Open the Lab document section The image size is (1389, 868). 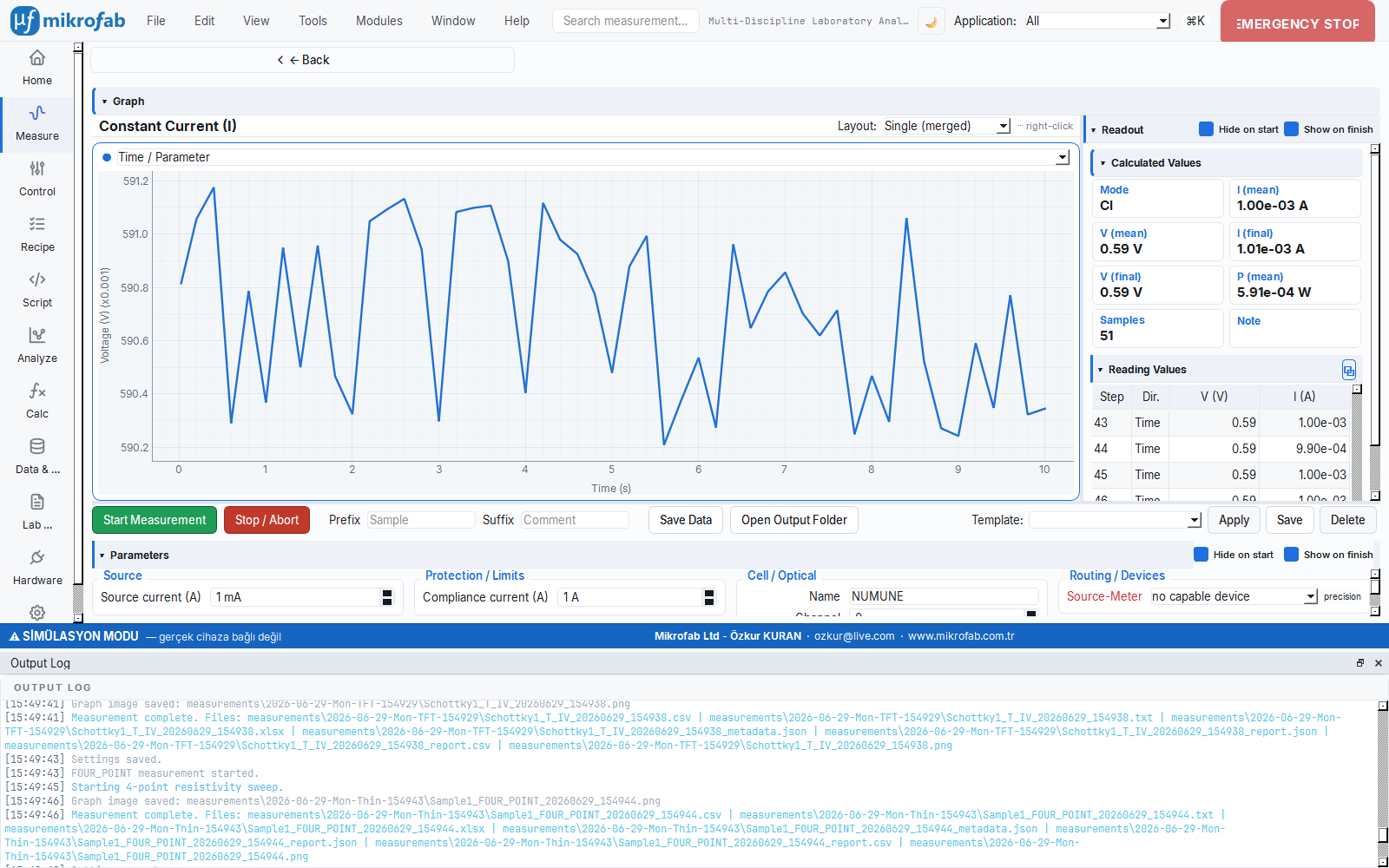click(x=36, y=512)
